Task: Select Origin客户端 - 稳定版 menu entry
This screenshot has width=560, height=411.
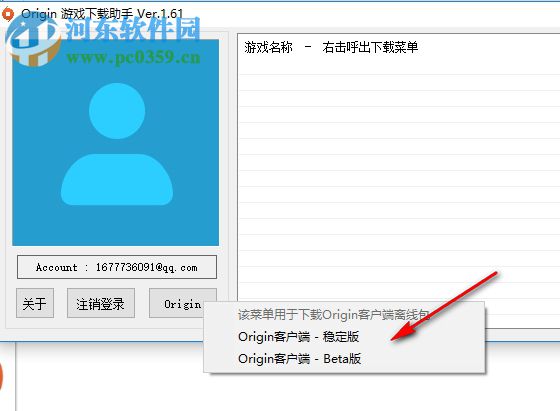Action: pyautogui.click(x=344, y=337)
